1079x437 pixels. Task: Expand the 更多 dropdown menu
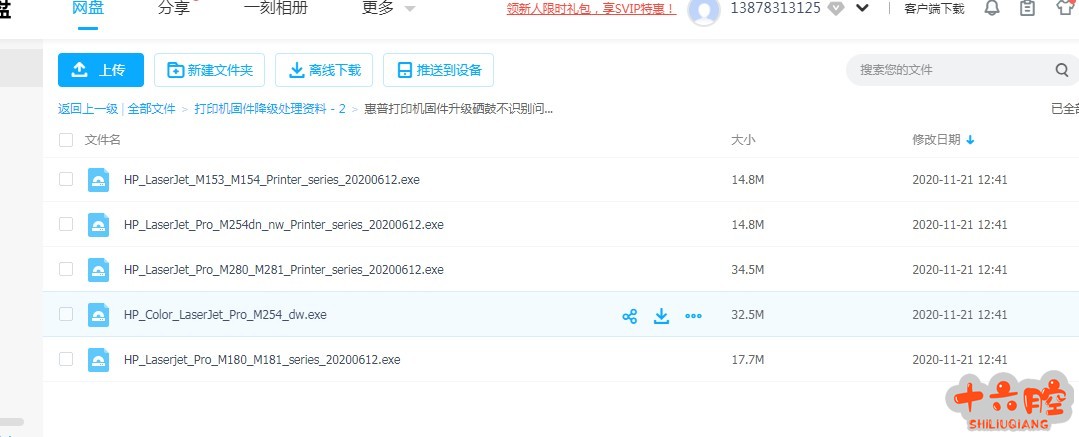pos(388,8)
